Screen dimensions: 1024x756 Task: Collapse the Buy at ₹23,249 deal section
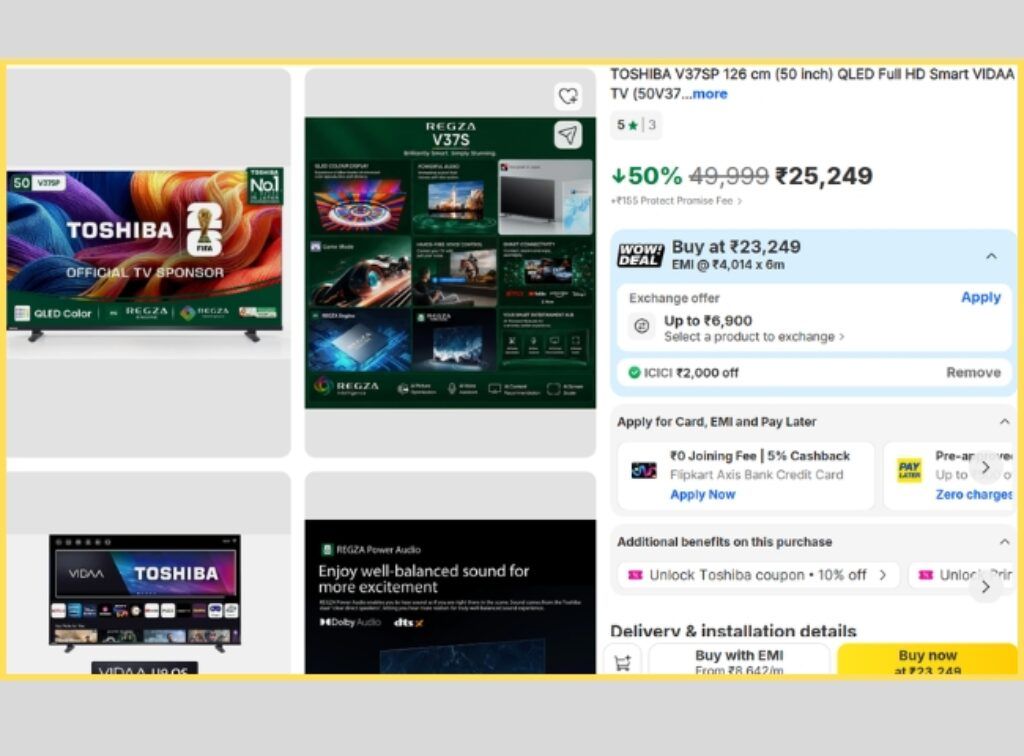tap(991, 256)
